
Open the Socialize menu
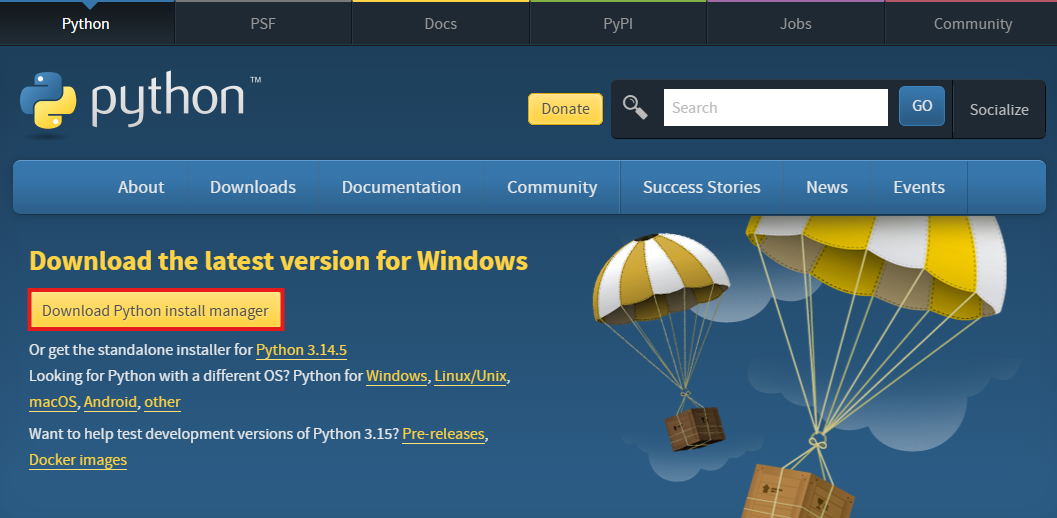999,109
